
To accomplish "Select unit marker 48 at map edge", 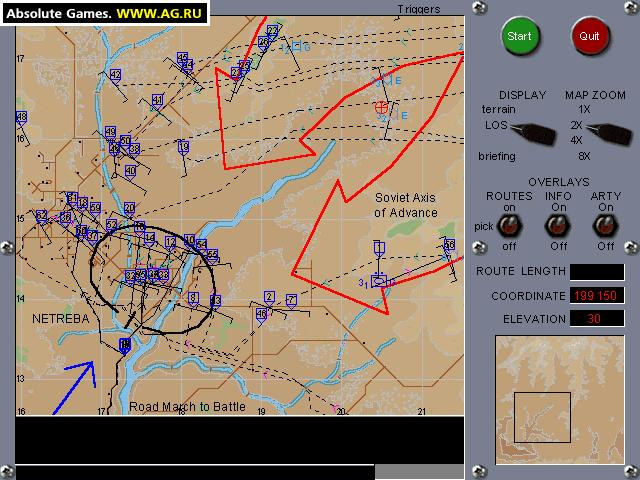I will [x=21, y=118].
